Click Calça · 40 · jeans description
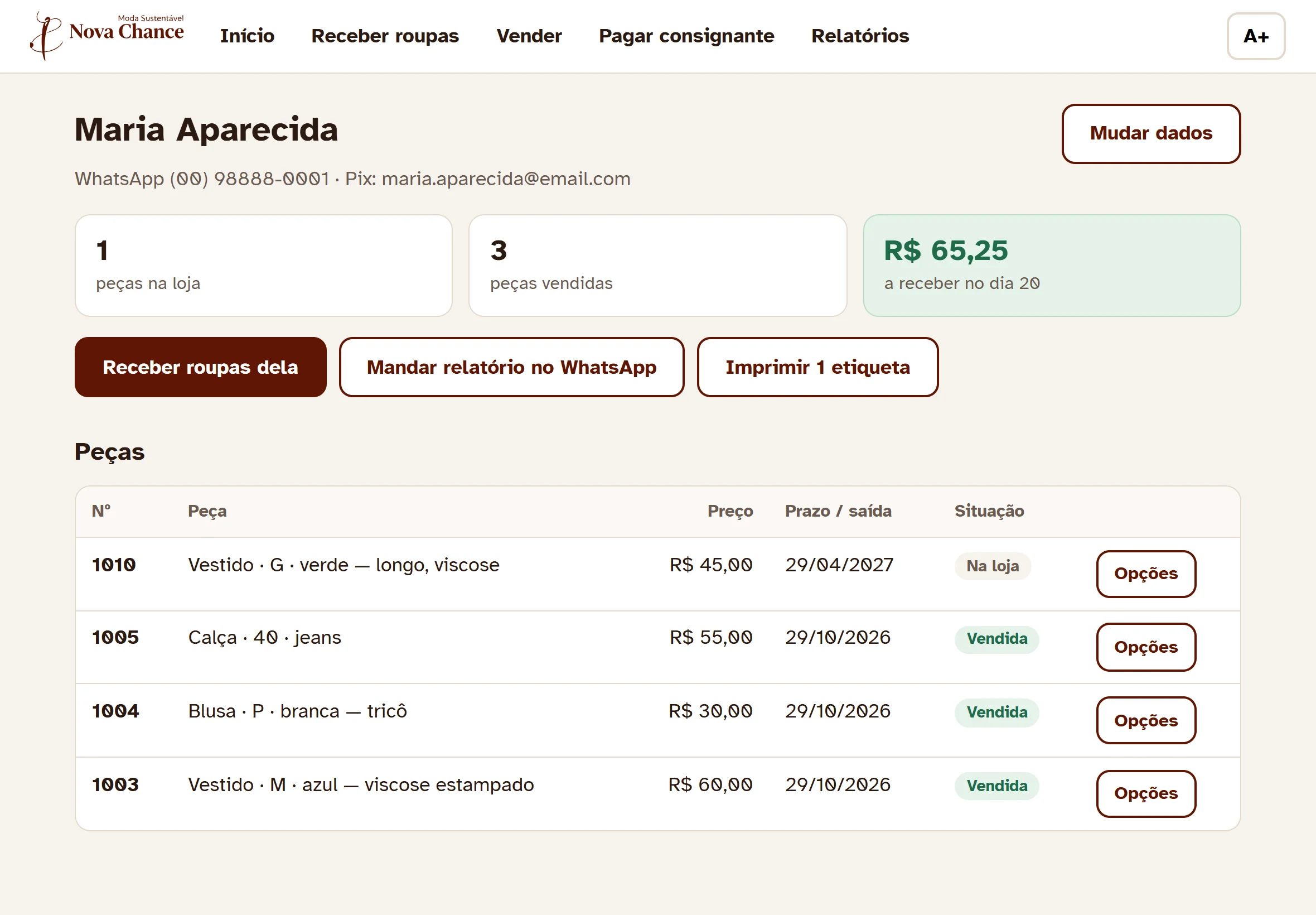 click(264, 638)
